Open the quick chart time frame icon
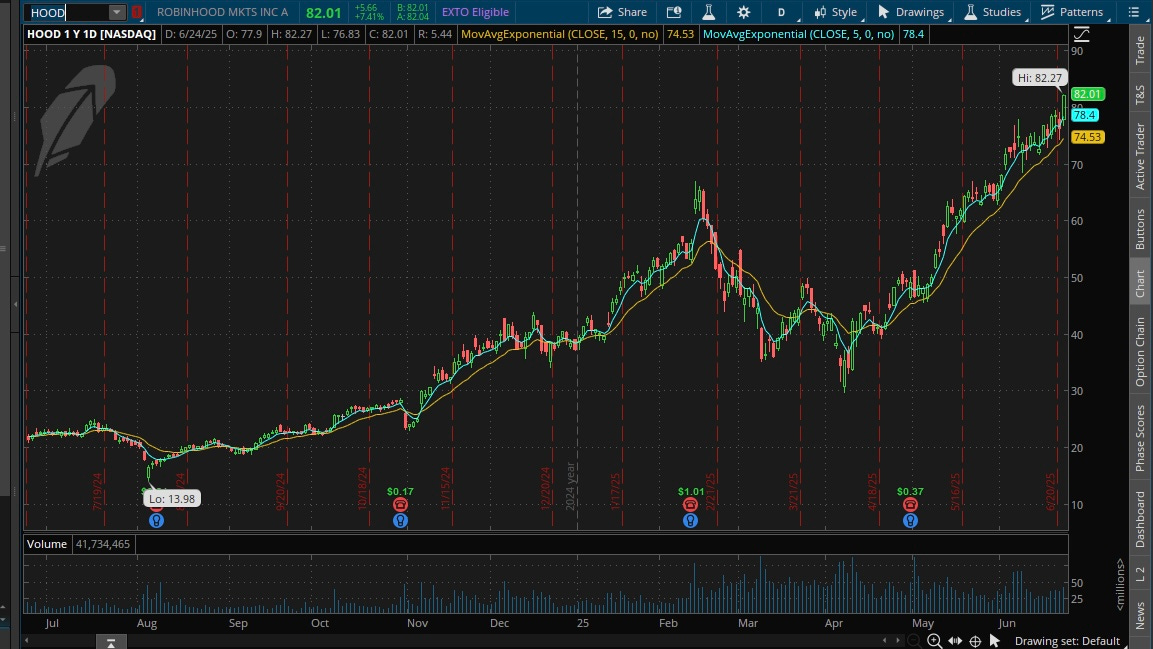Screen dimensions: 1153x649 [x=674, y=12]
